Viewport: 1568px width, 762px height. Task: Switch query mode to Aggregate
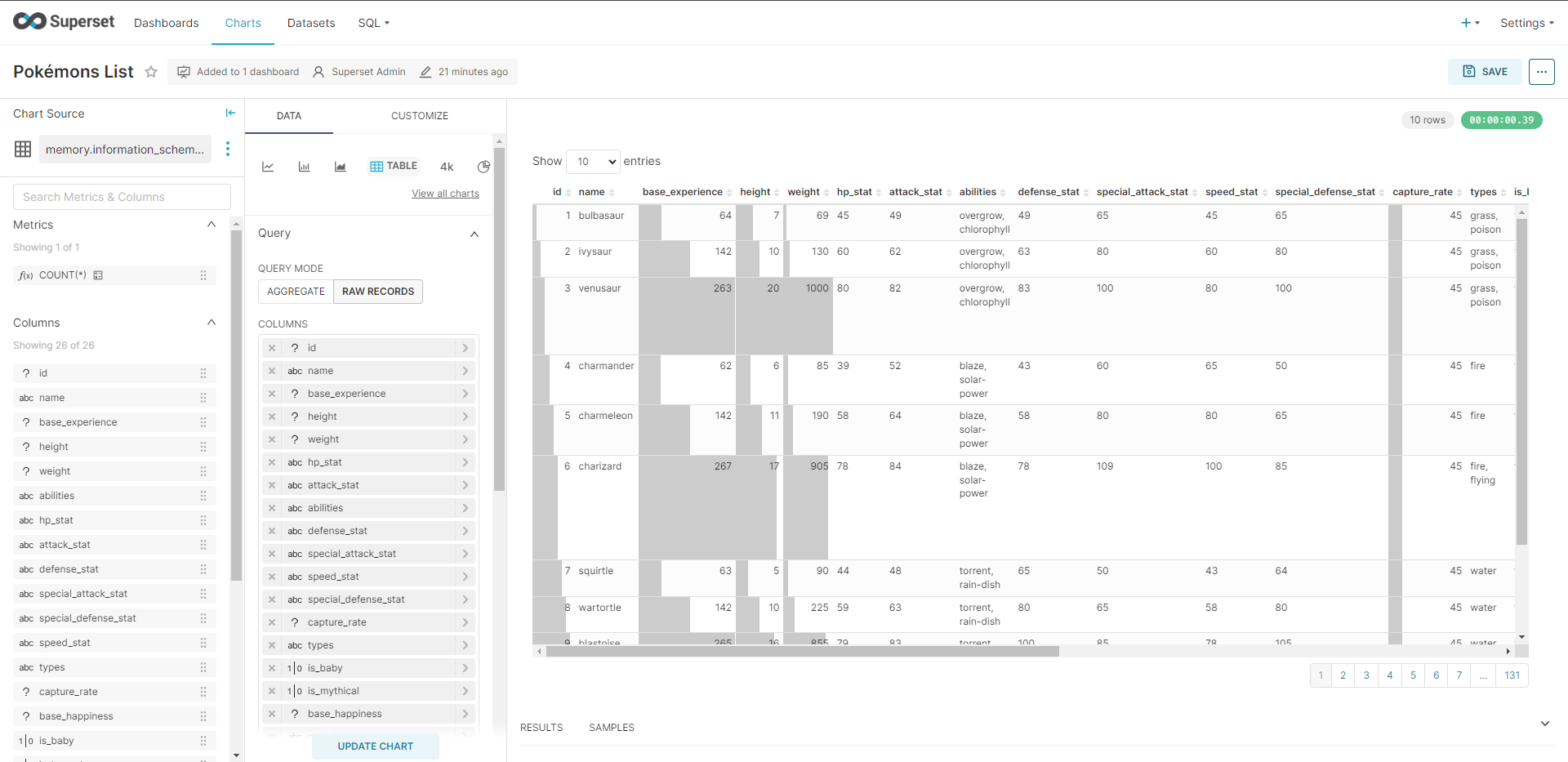pos(296,292)
